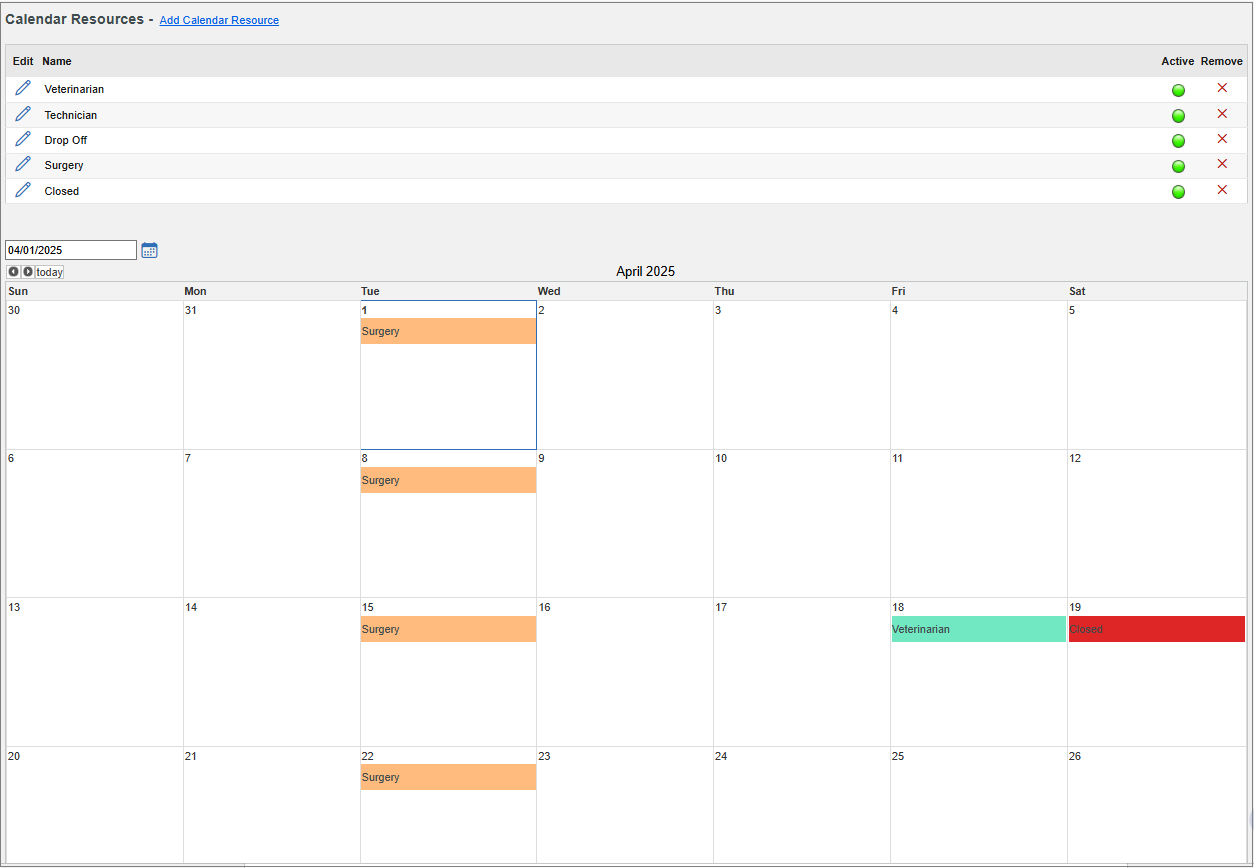Click day number 26 in calendar

1075,756
